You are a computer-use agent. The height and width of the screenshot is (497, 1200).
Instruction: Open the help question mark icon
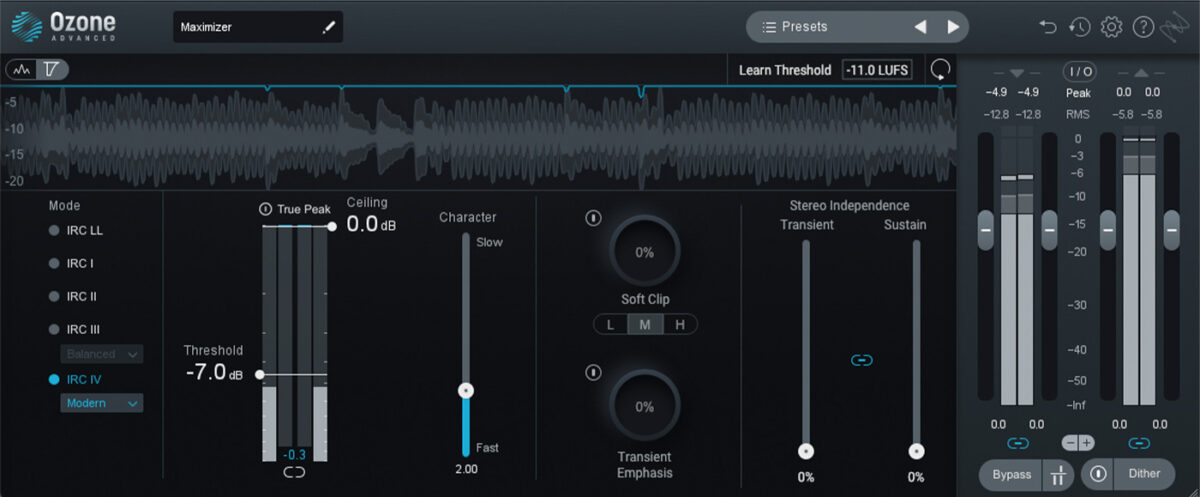point(1143,27)
